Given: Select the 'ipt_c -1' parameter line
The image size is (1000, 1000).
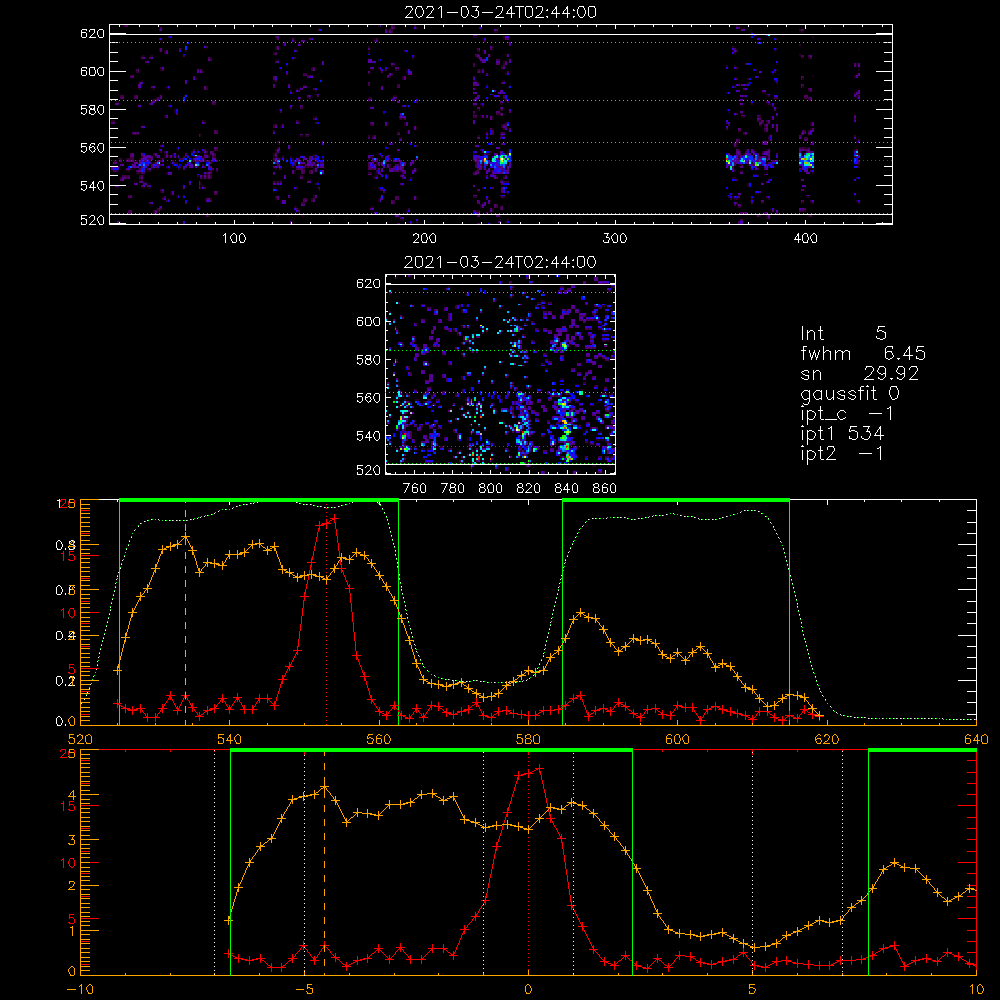Looking at the screenshot, I should coord(847,414).
